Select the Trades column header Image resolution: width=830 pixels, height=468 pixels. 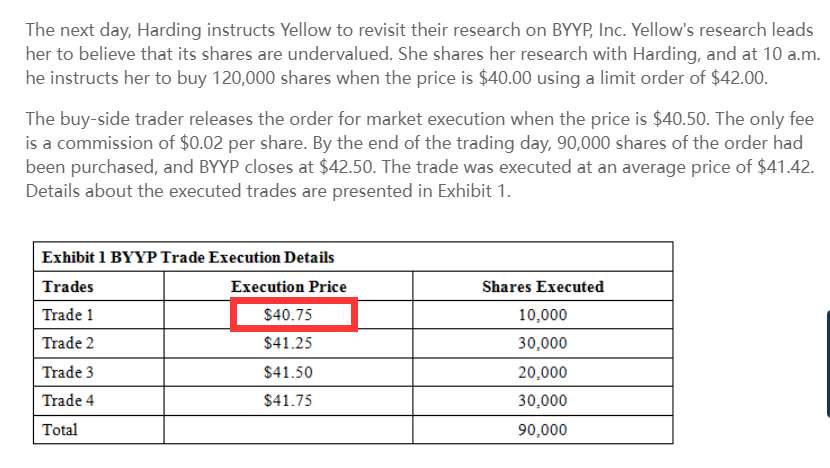[68, 287]
